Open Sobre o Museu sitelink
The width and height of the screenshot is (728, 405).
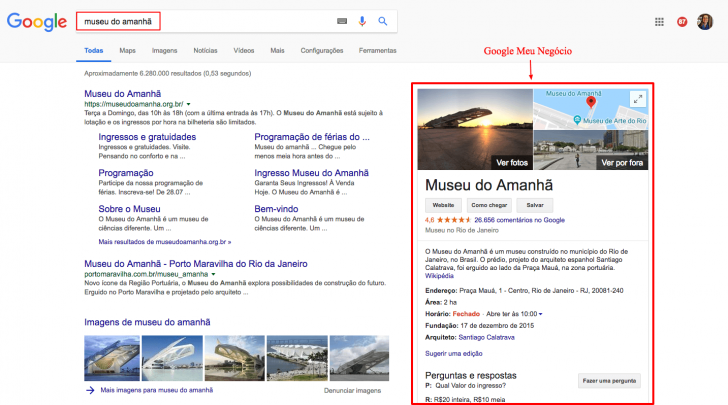point(129,209)
